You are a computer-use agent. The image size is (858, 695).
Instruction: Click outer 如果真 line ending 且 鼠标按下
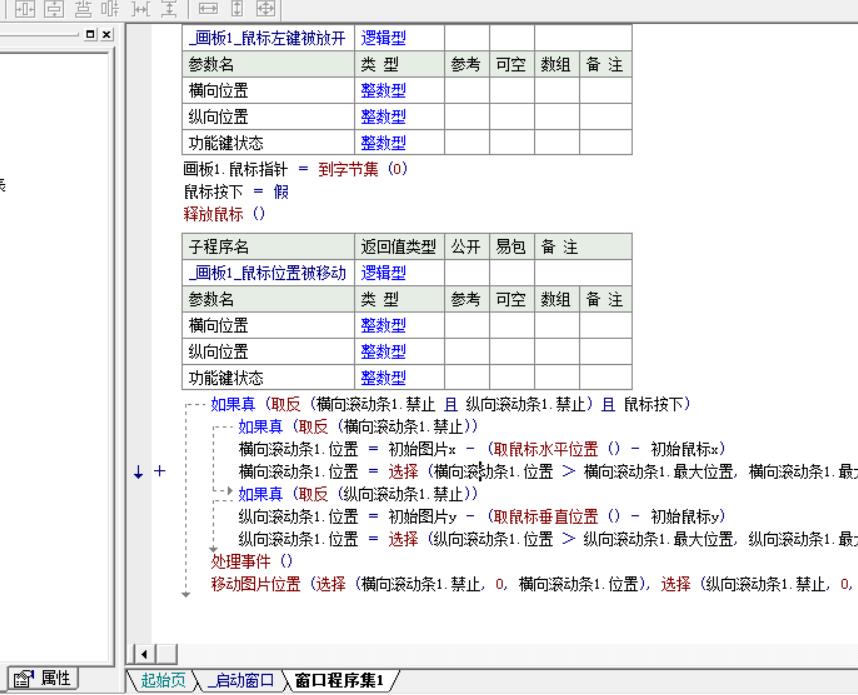click(x=450, y=404)
